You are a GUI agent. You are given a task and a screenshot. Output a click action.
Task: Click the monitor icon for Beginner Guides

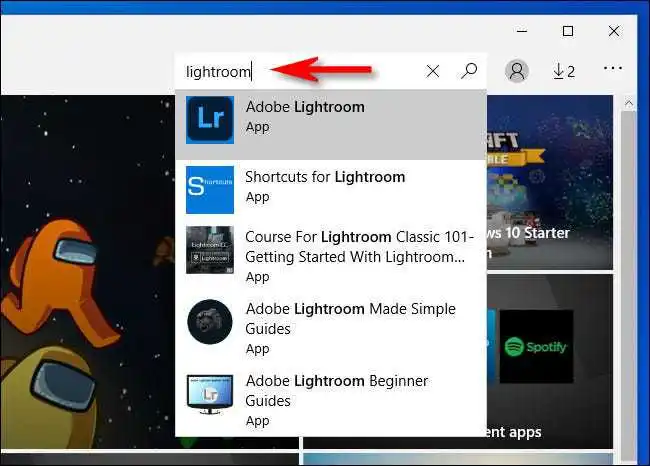(210, 394)
